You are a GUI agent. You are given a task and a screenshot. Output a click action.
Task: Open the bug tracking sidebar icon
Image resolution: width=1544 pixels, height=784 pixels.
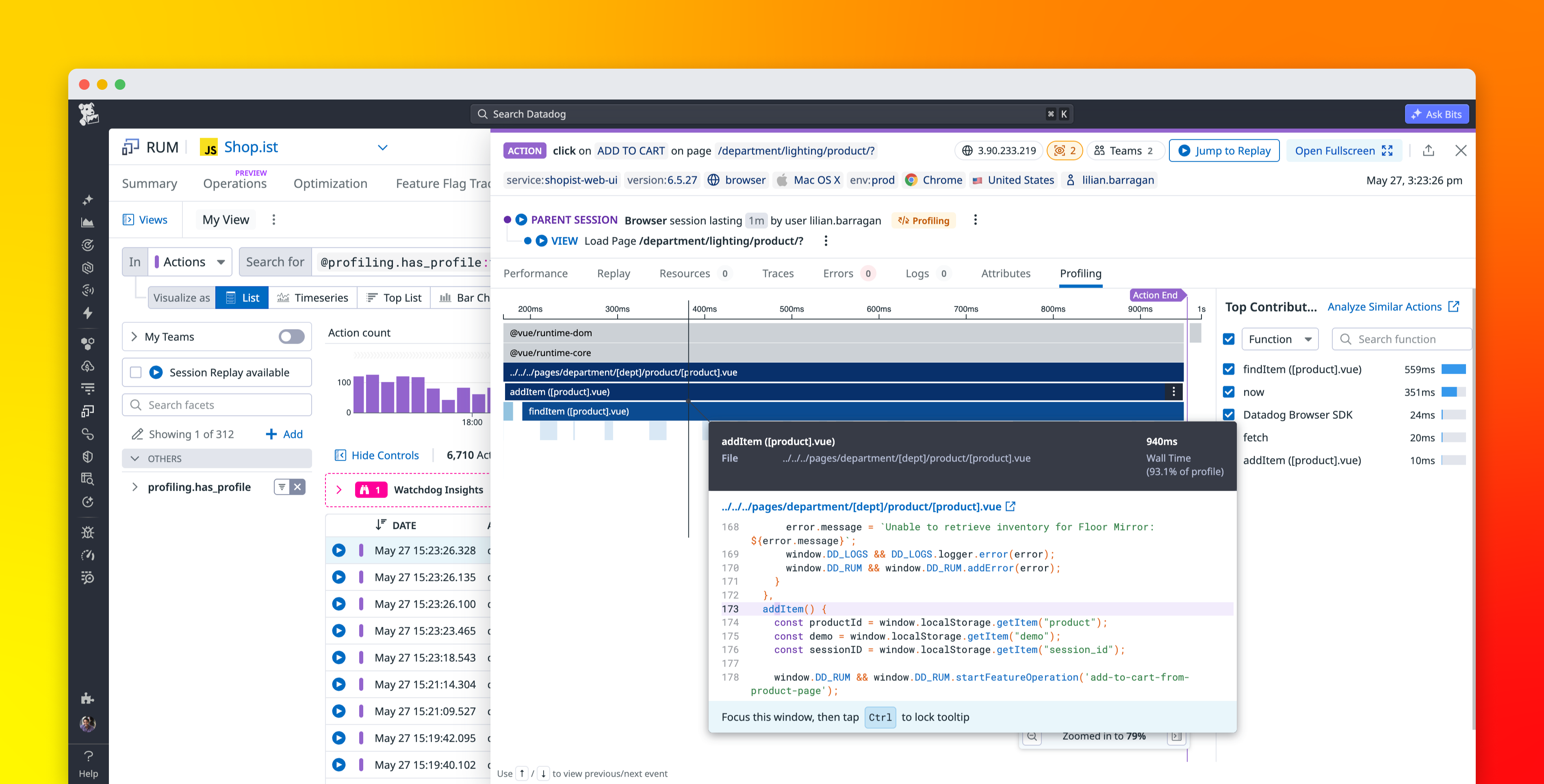click(x=87, y=532)
